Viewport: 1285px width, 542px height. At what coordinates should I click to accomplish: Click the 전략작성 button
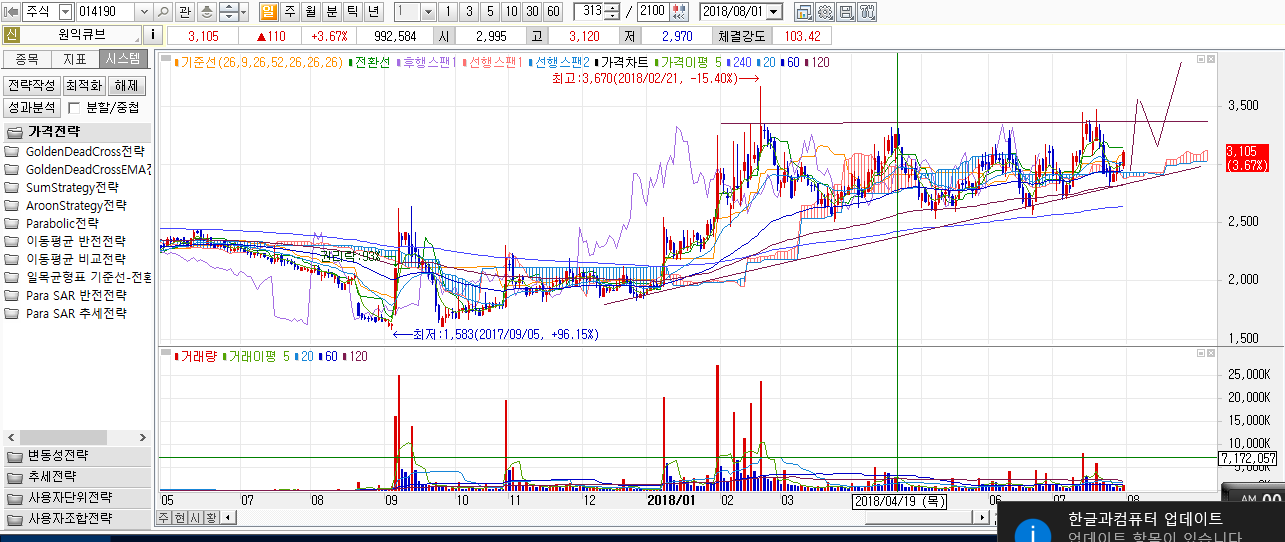(x=31, y=85)
